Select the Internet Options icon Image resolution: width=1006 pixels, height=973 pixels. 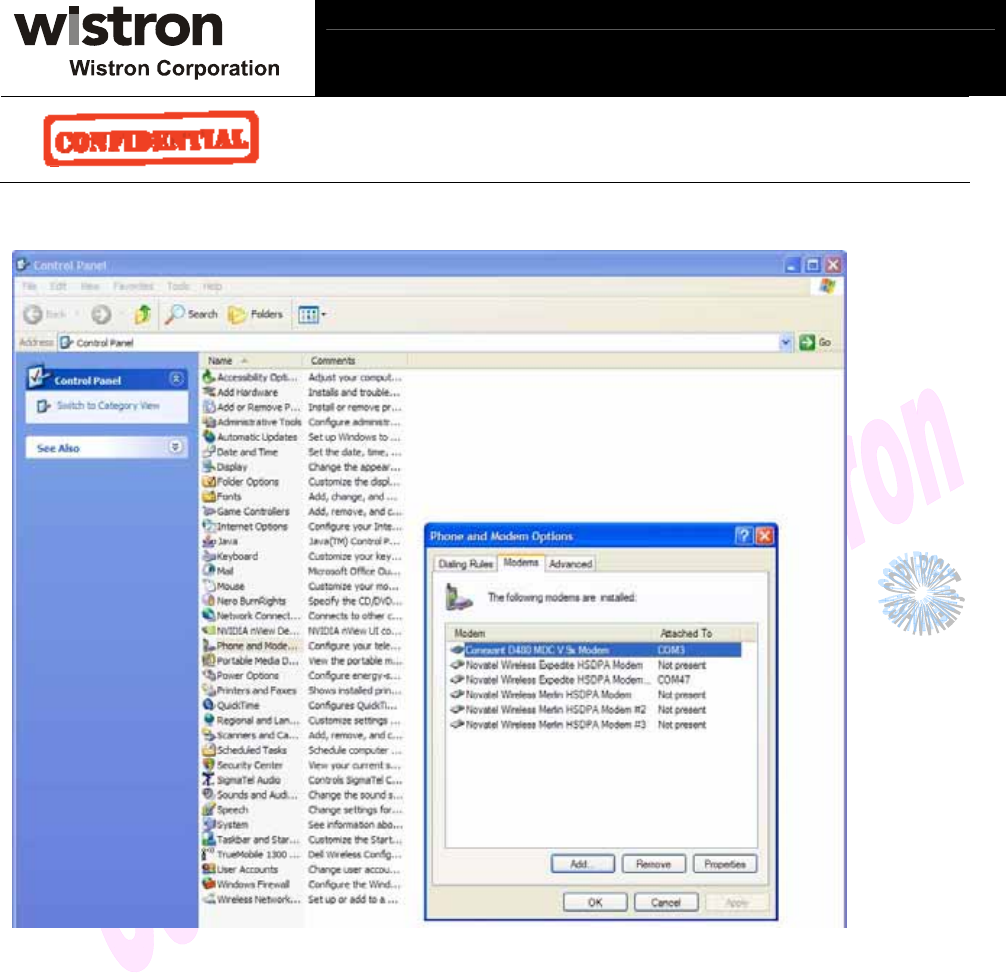tap(209, 526)
